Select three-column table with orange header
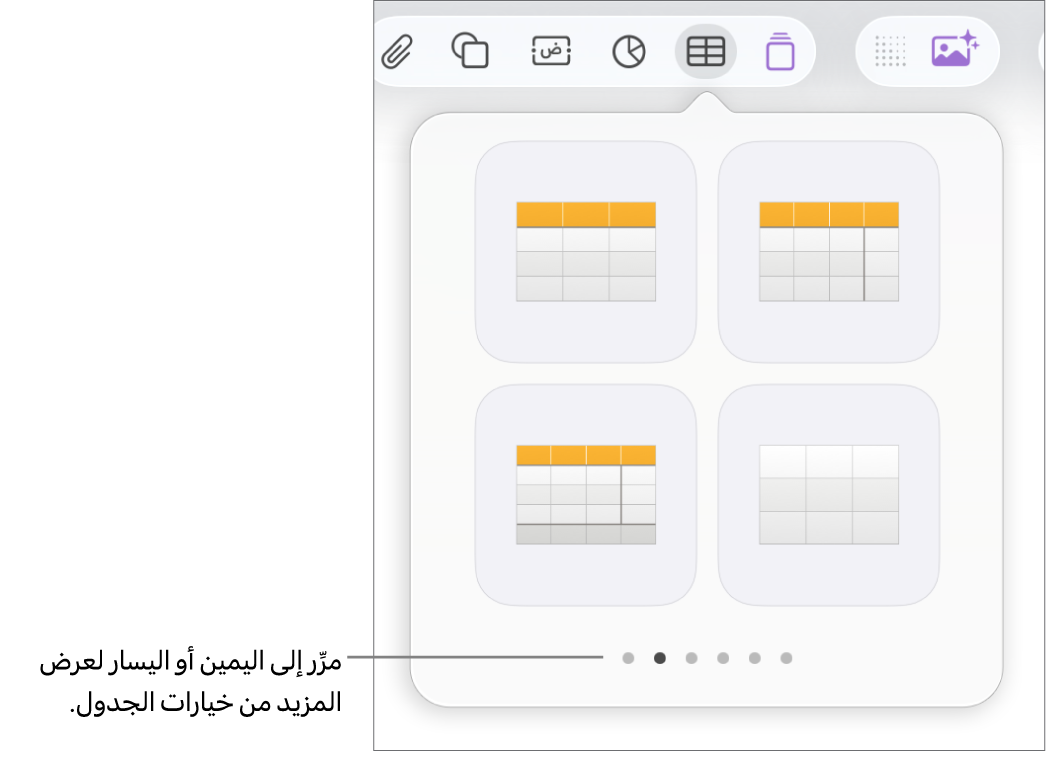This screenshot has width=1047, height=777. [x=586, y=252]
